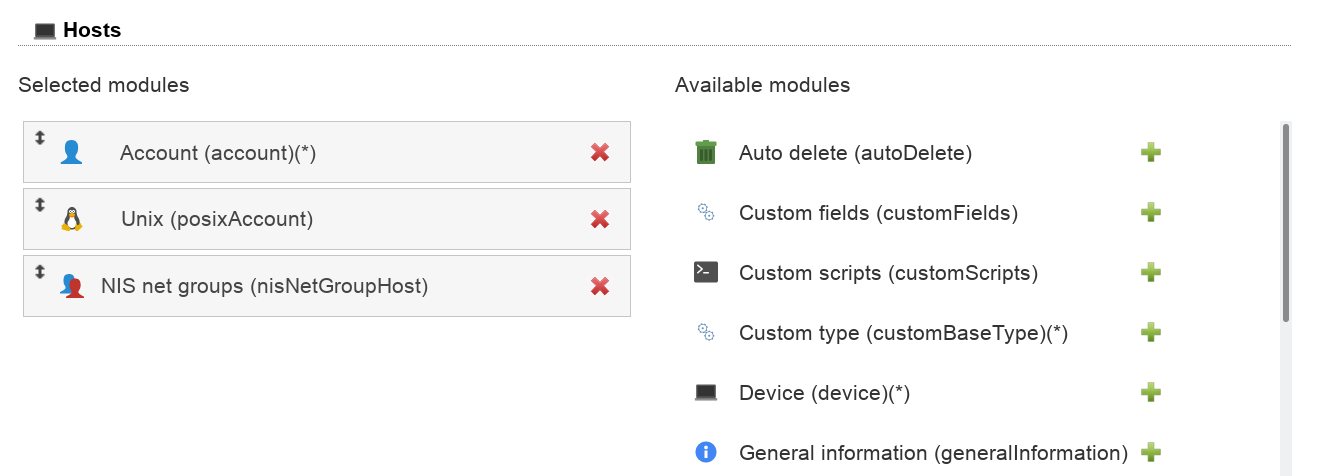Click the available modules list scrollbar

(x=1286, y=222)
